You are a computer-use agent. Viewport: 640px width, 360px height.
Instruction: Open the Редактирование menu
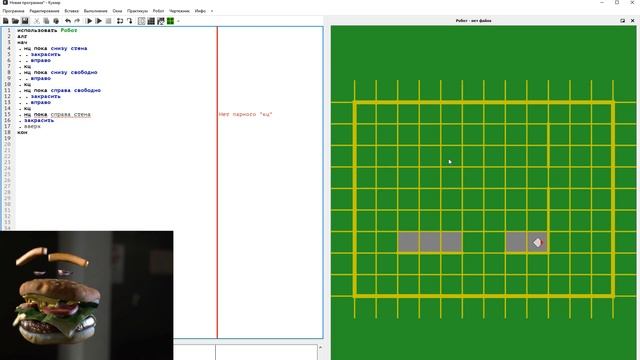pos(44,11)
